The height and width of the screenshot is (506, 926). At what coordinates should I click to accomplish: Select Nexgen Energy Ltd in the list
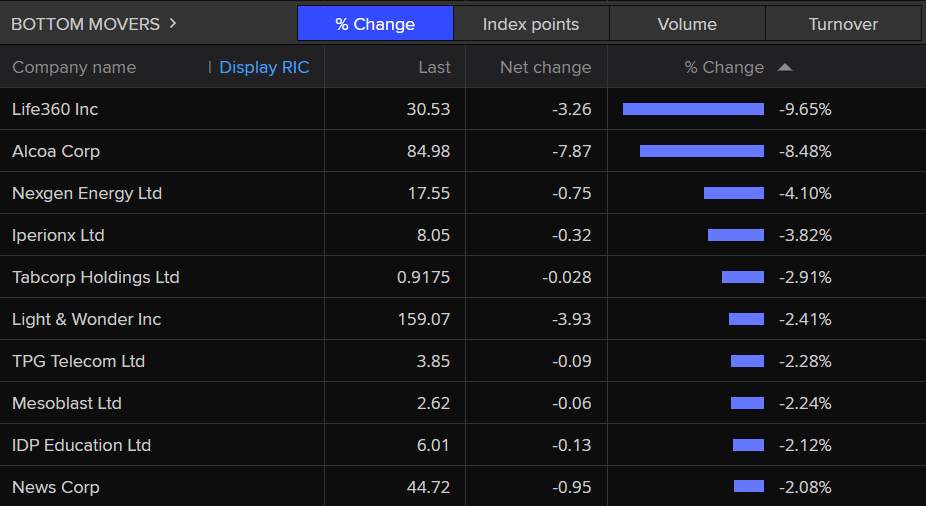[87, 194]
